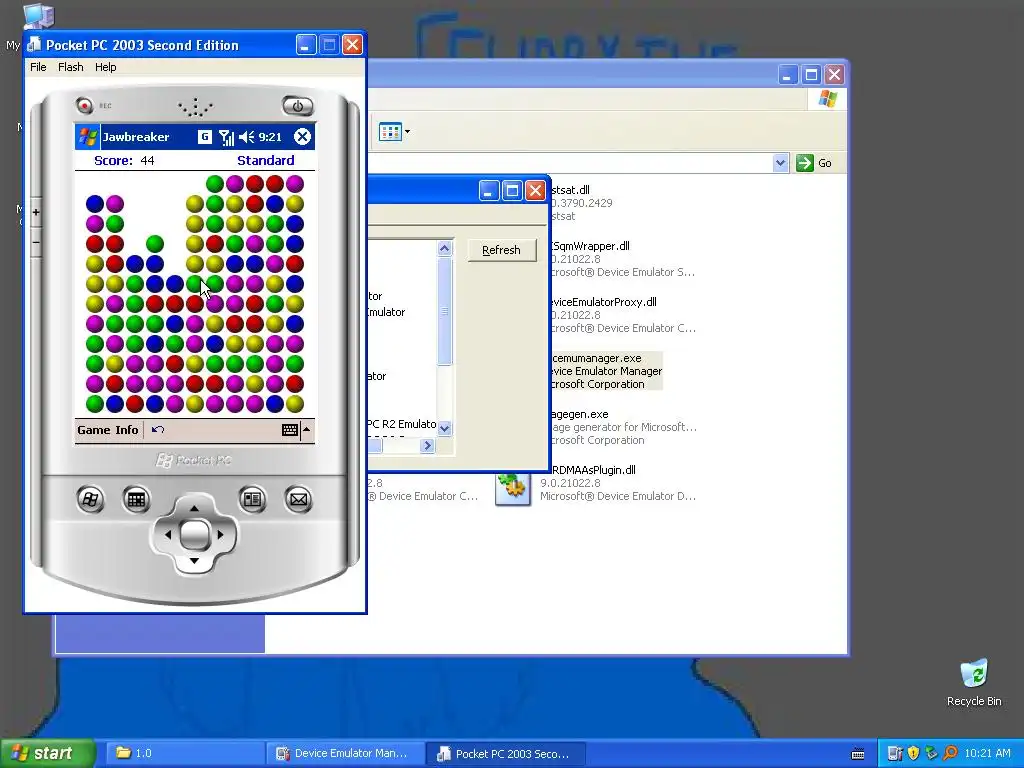Expand the Explorer address bar dropdown
This screenshot has width=1024, height=768.
pos(780,163)
